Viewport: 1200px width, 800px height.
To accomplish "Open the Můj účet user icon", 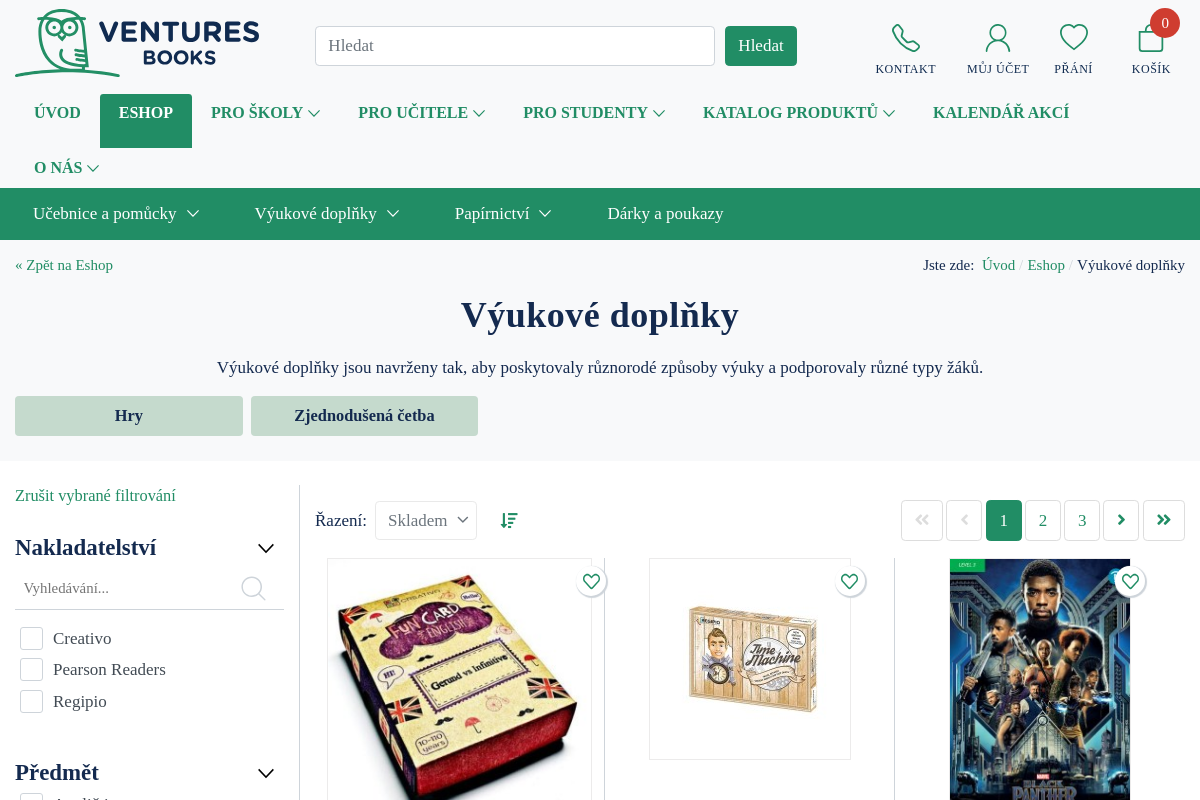I will tap(998, 38).
